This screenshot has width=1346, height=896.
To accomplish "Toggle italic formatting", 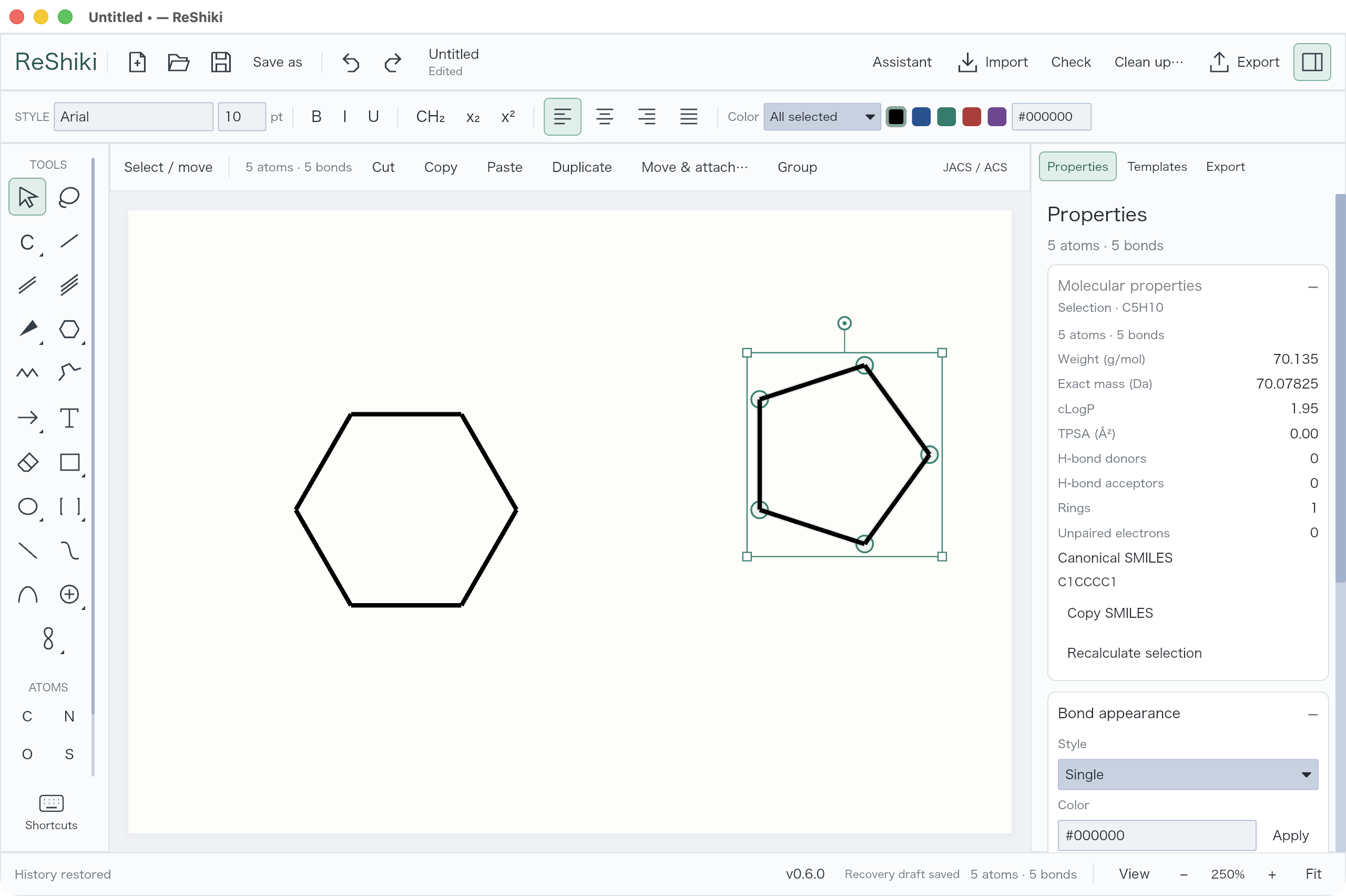I will pos(344,117).
